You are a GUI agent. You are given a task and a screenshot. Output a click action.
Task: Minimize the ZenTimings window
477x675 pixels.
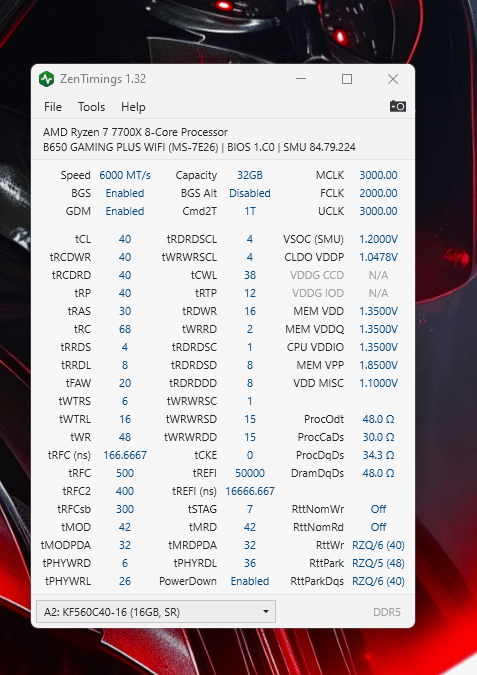click(x=301, y=79)
